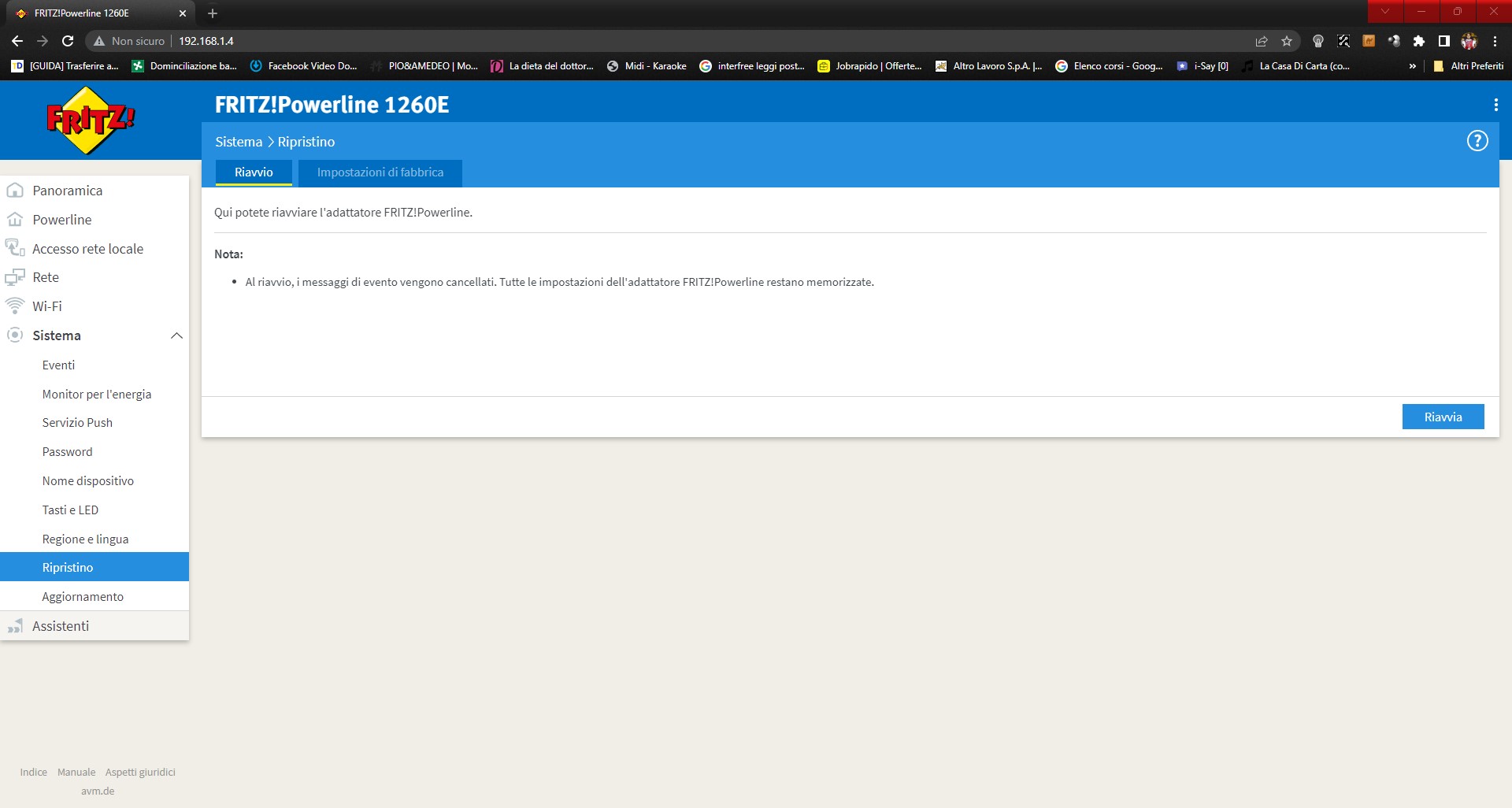Click the Sistema gear icon

click(x=15, y=335)
